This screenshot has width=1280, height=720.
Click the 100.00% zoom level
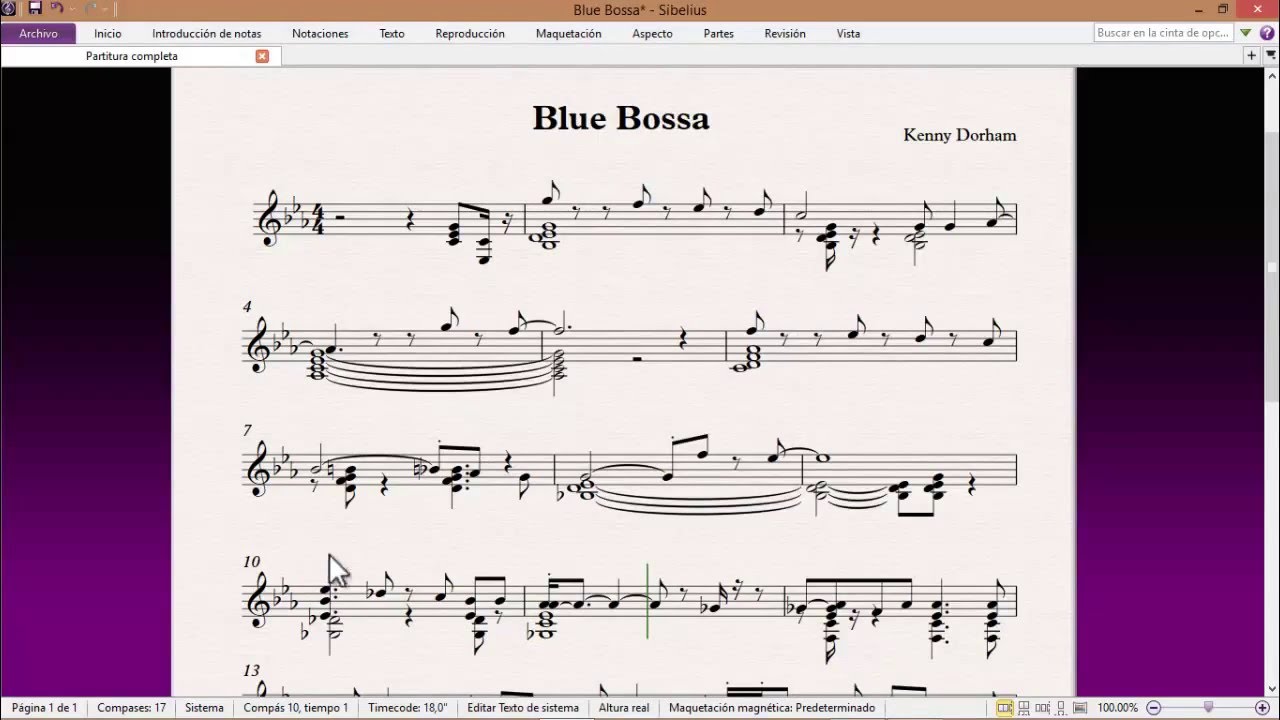tap(1118, 708)
